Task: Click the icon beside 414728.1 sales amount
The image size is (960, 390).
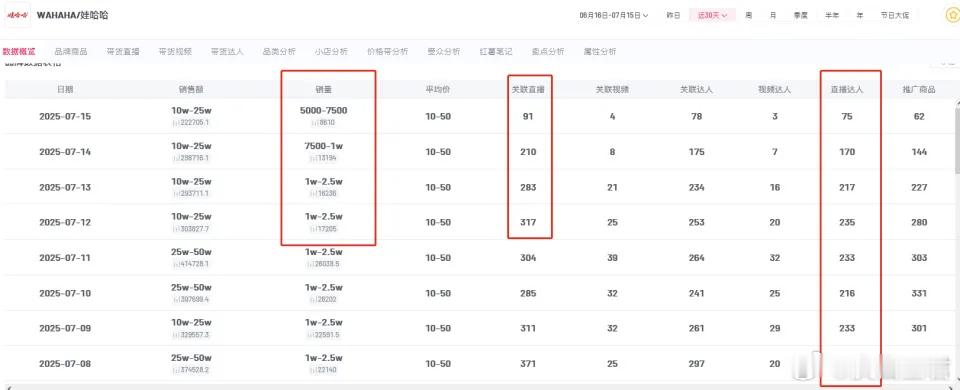Action: (175, 264)
